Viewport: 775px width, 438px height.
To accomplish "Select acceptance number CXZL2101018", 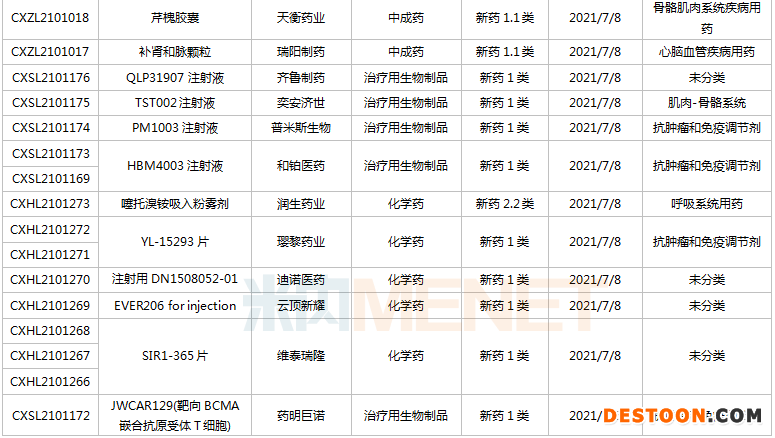I will coord(50,18).
